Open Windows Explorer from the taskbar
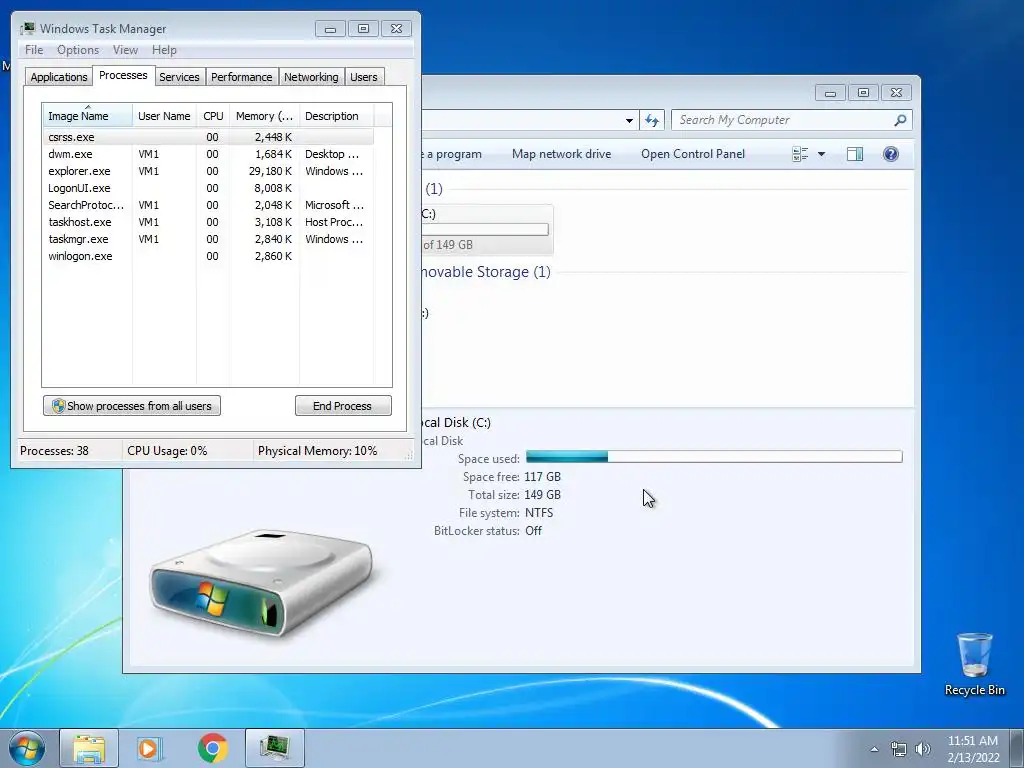This screenshot has height=768, width=1024. point(89,748)
